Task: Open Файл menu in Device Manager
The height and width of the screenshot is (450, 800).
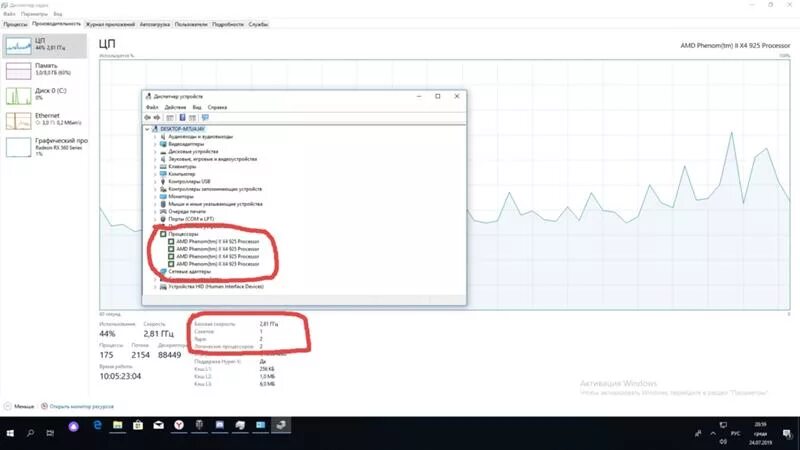Action: coord(152,108)
